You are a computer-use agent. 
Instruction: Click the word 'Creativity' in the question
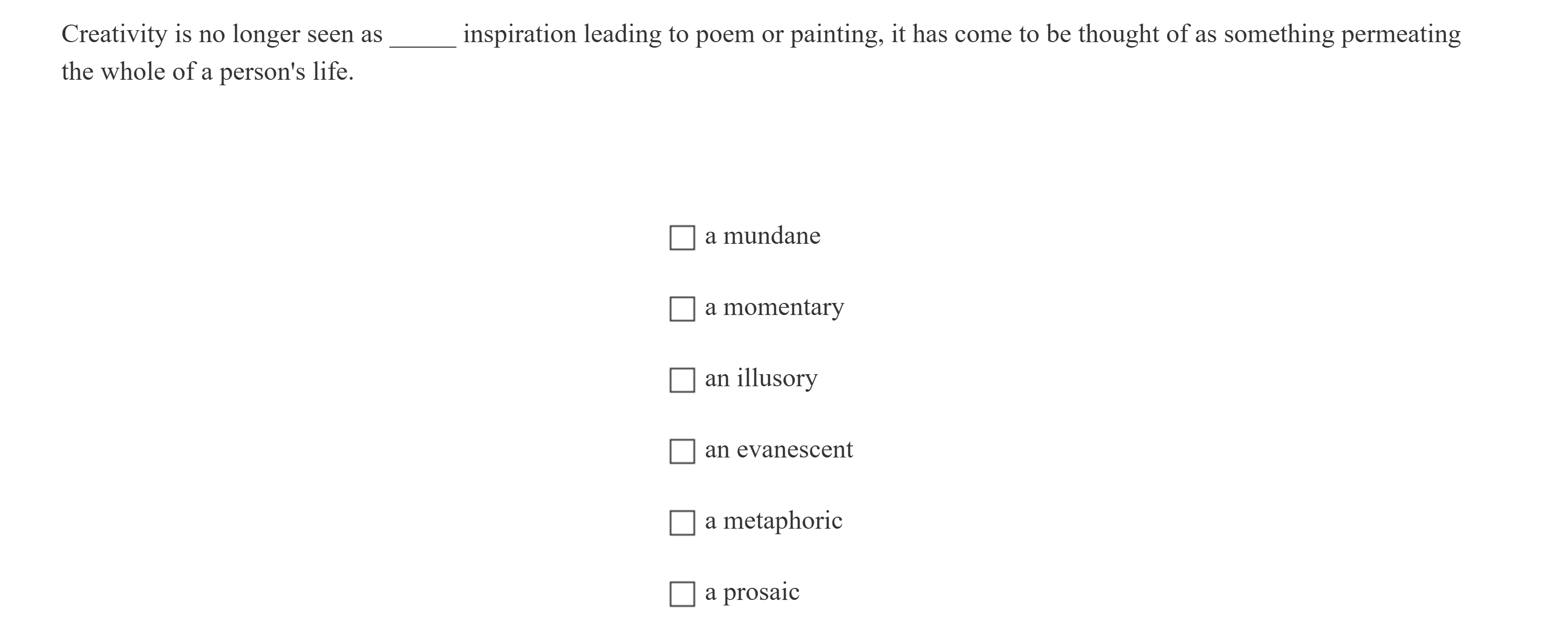[x=114, y=34]
